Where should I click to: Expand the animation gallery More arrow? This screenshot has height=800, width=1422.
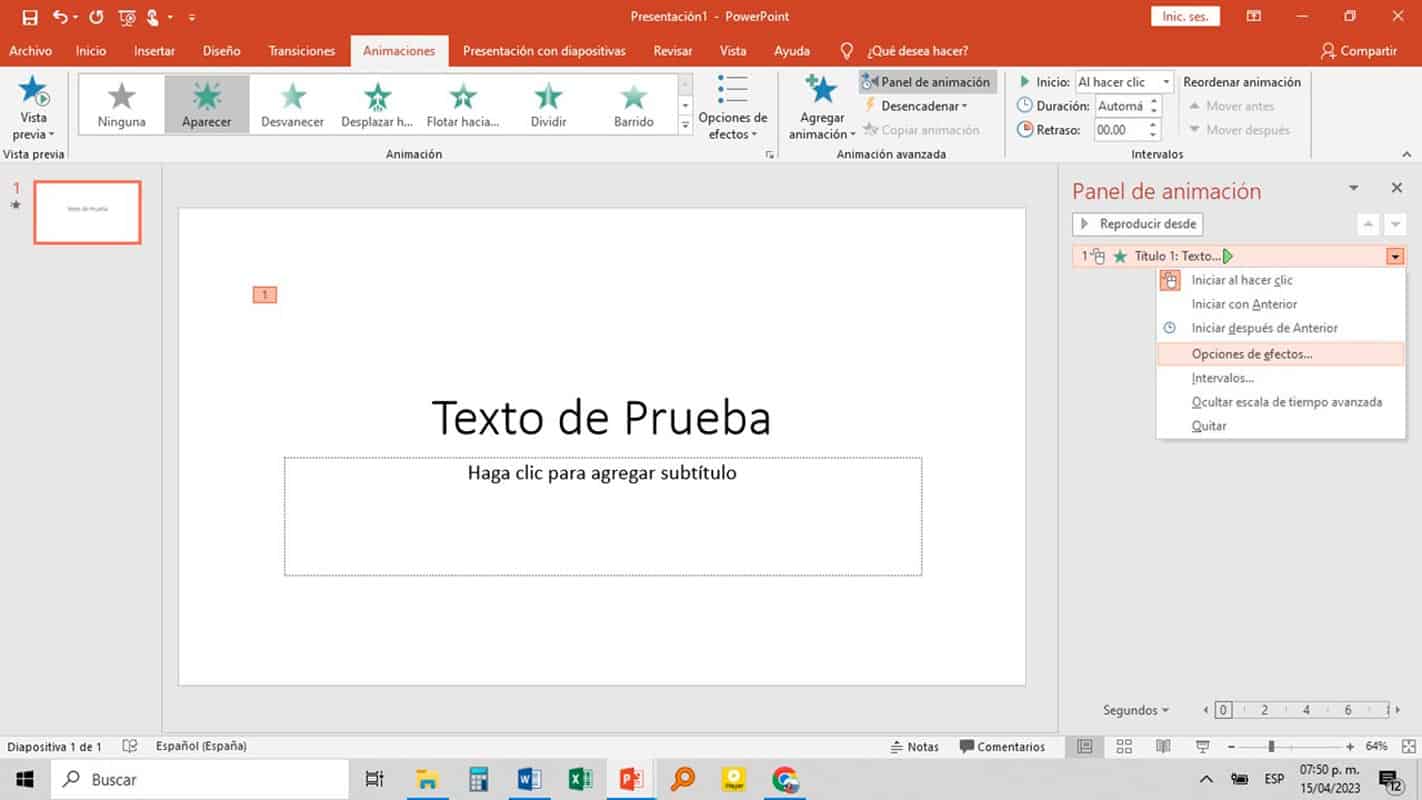685,125
